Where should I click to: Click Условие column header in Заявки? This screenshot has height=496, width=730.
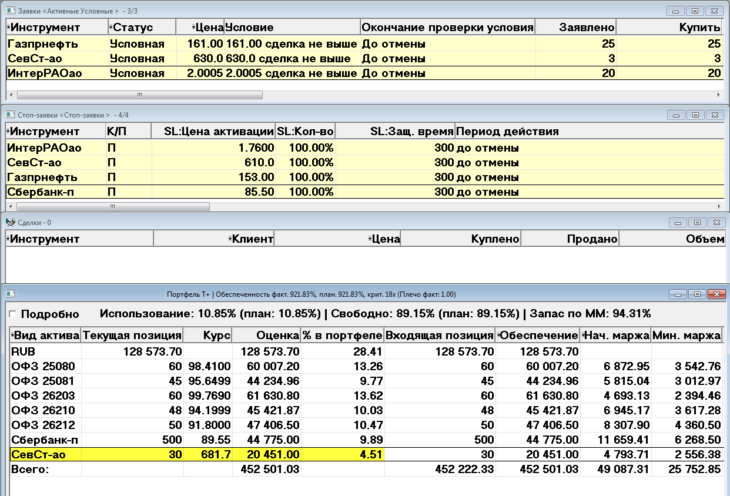[x=292, y=27]
